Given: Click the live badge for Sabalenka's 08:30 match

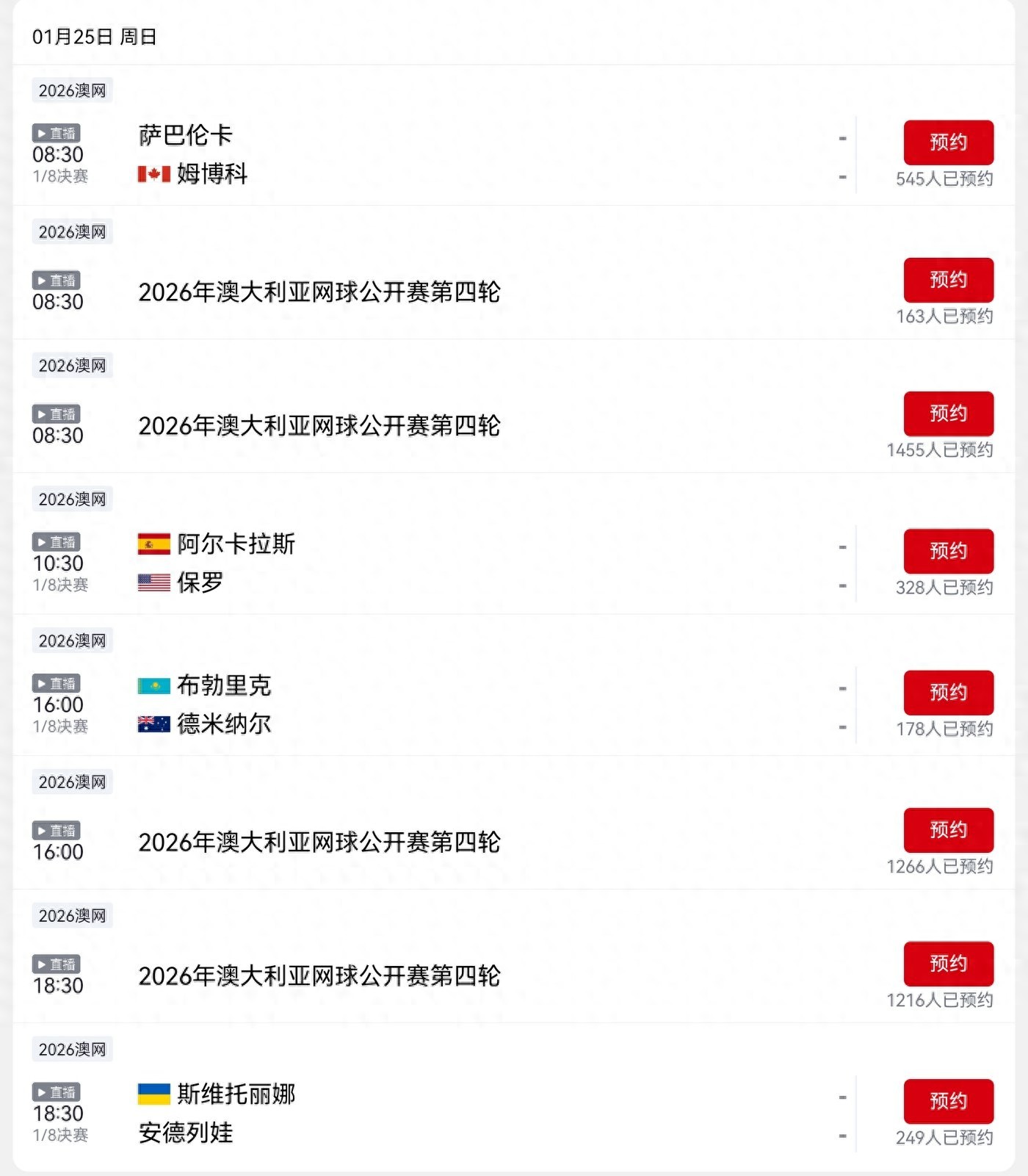Looking at the screenshot, I should pos(56,133).
